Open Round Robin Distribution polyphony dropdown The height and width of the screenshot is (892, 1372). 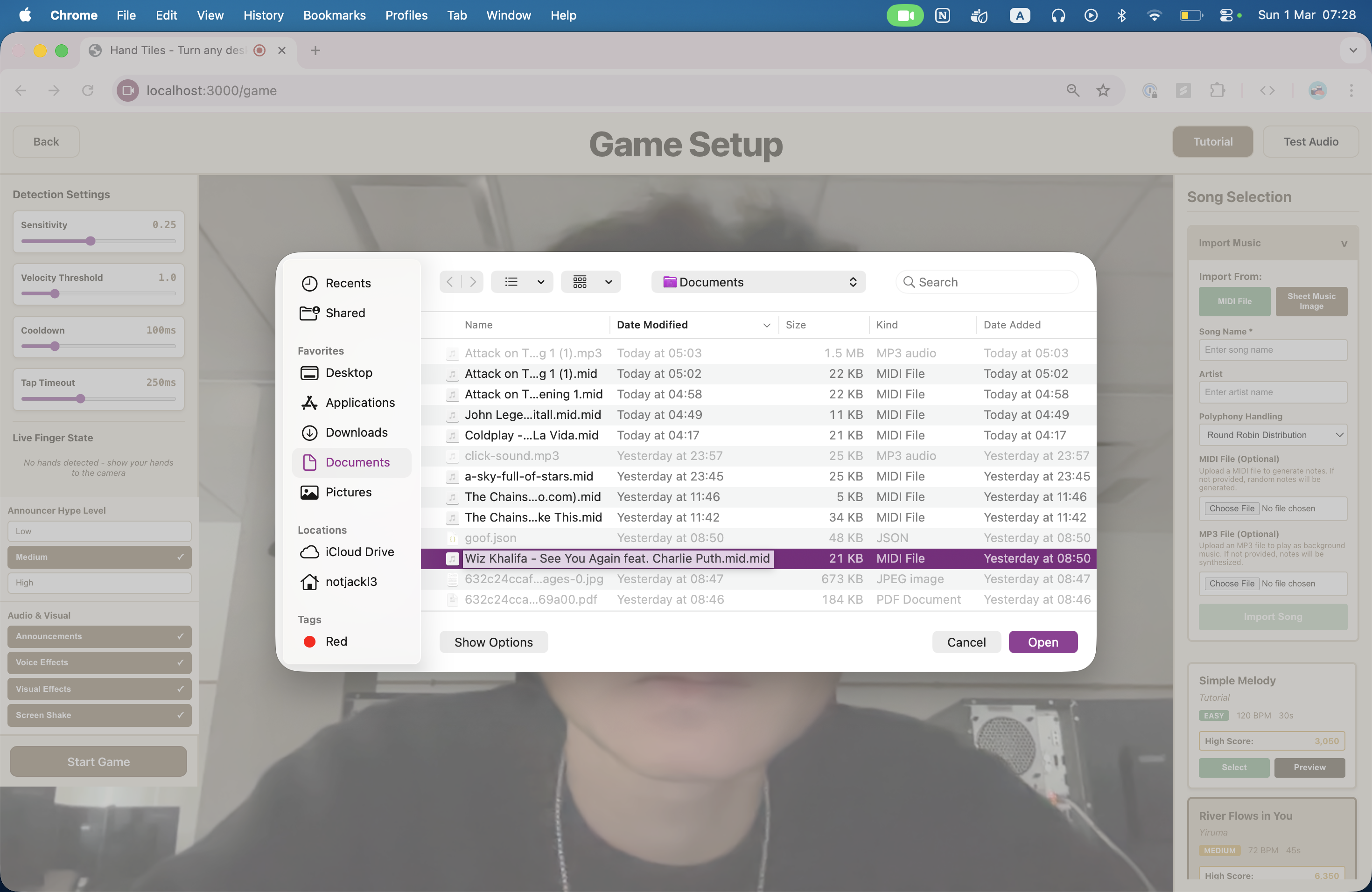[x=1272, y=435]
